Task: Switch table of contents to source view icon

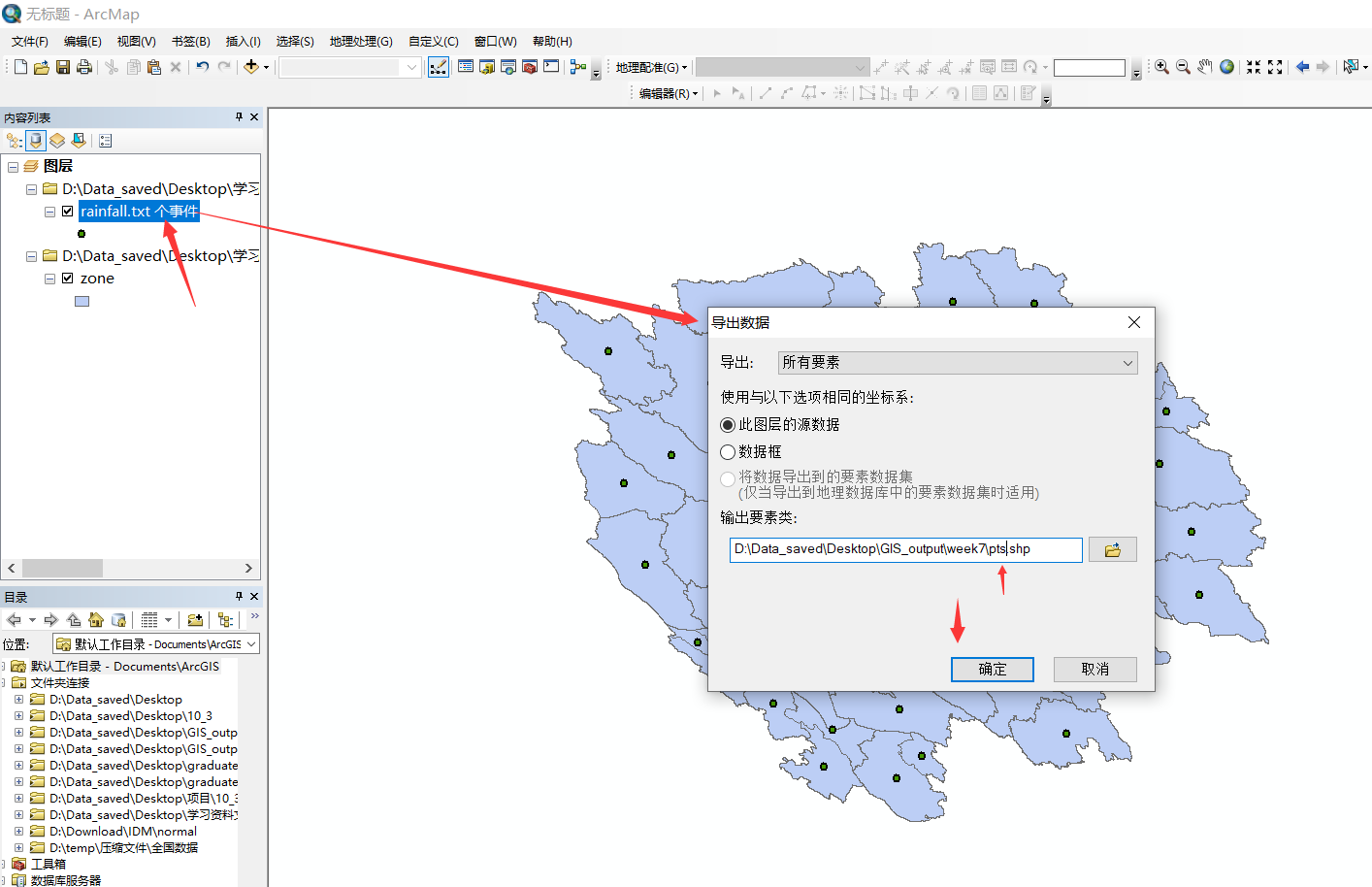Action: coord(36,140)
